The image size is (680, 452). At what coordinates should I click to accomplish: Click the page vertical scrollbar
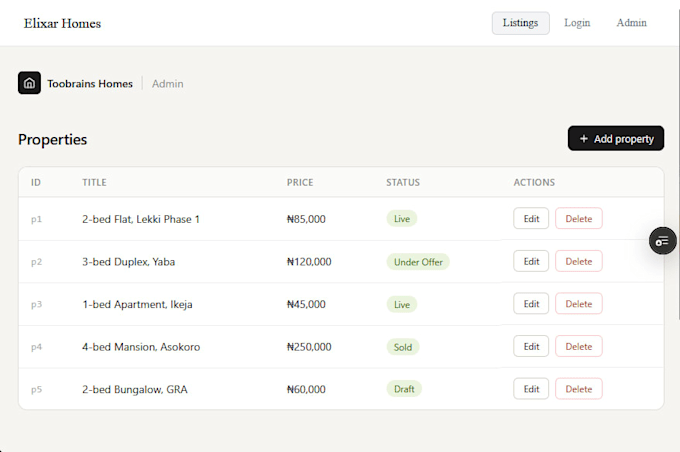[x=678, y=165]
